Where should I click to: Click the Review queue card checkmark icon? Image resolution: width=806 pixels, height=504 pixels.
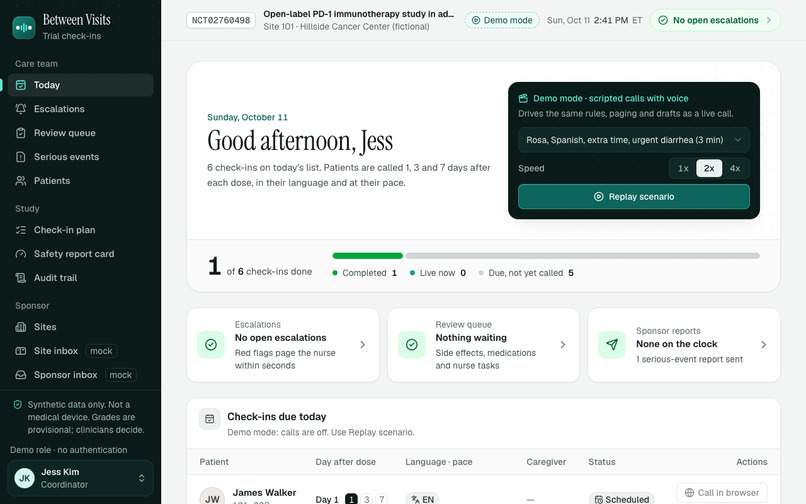click(412, 345)
